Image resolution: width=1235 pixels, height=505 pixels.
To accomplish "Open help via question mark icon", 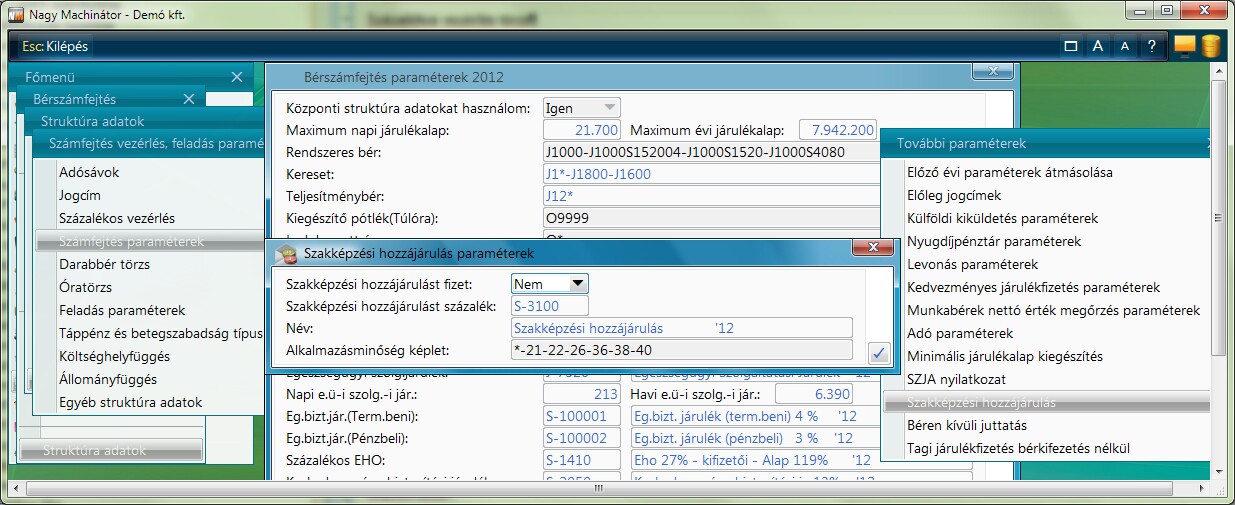I will tap(1152, 46).
